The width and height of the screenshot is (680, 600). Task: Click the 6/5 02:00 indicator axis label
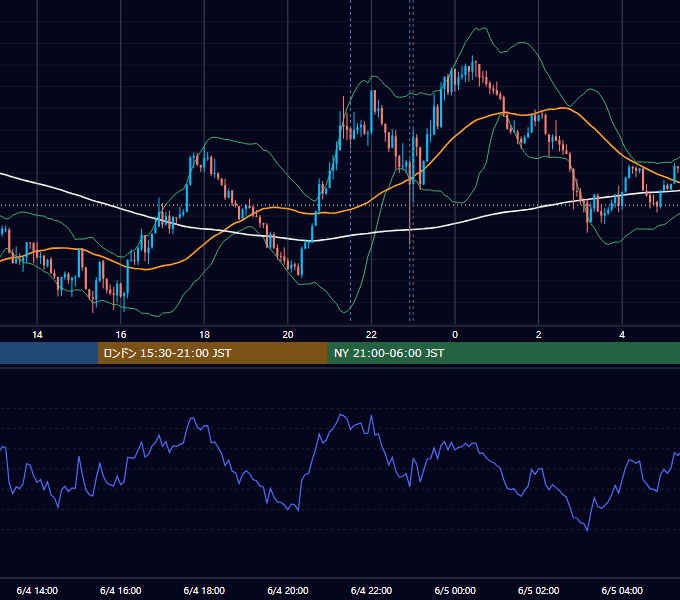[538, 591]
